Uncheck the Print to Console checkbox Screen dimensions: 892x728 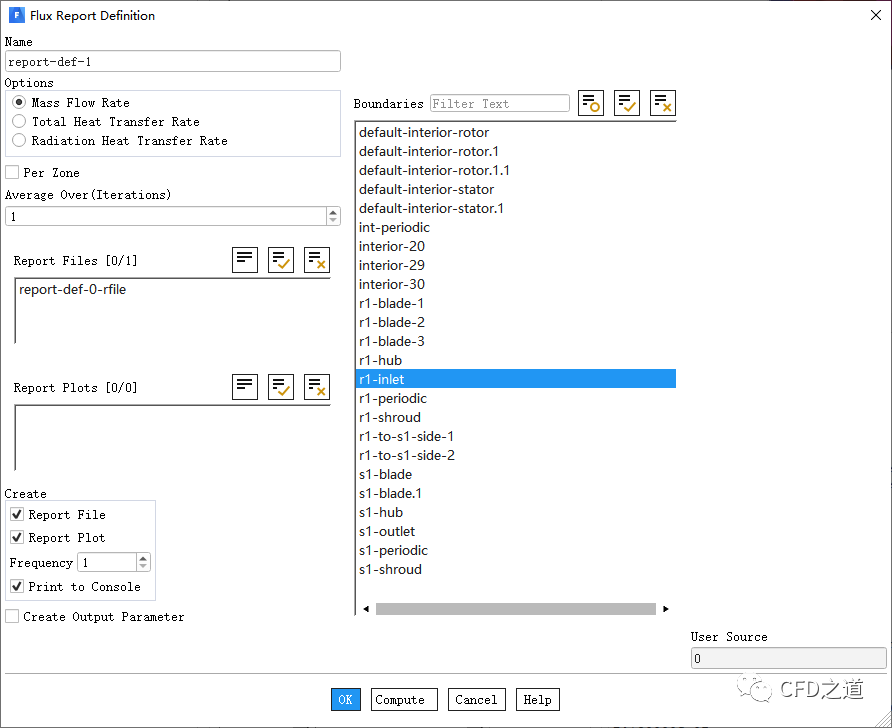coord(17,586)
